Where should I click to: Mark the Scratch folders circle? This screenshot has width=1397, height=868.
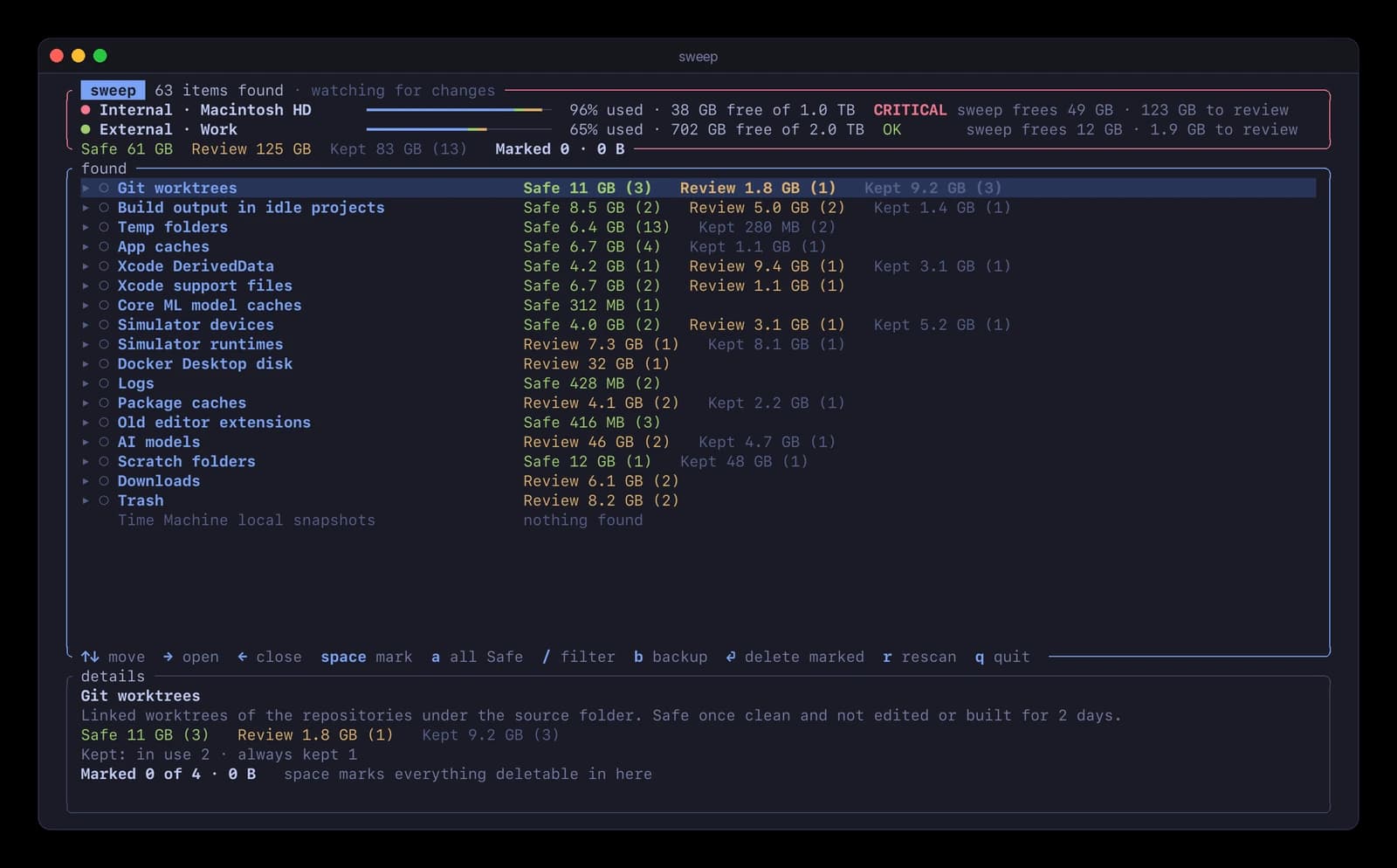[104, 461]
